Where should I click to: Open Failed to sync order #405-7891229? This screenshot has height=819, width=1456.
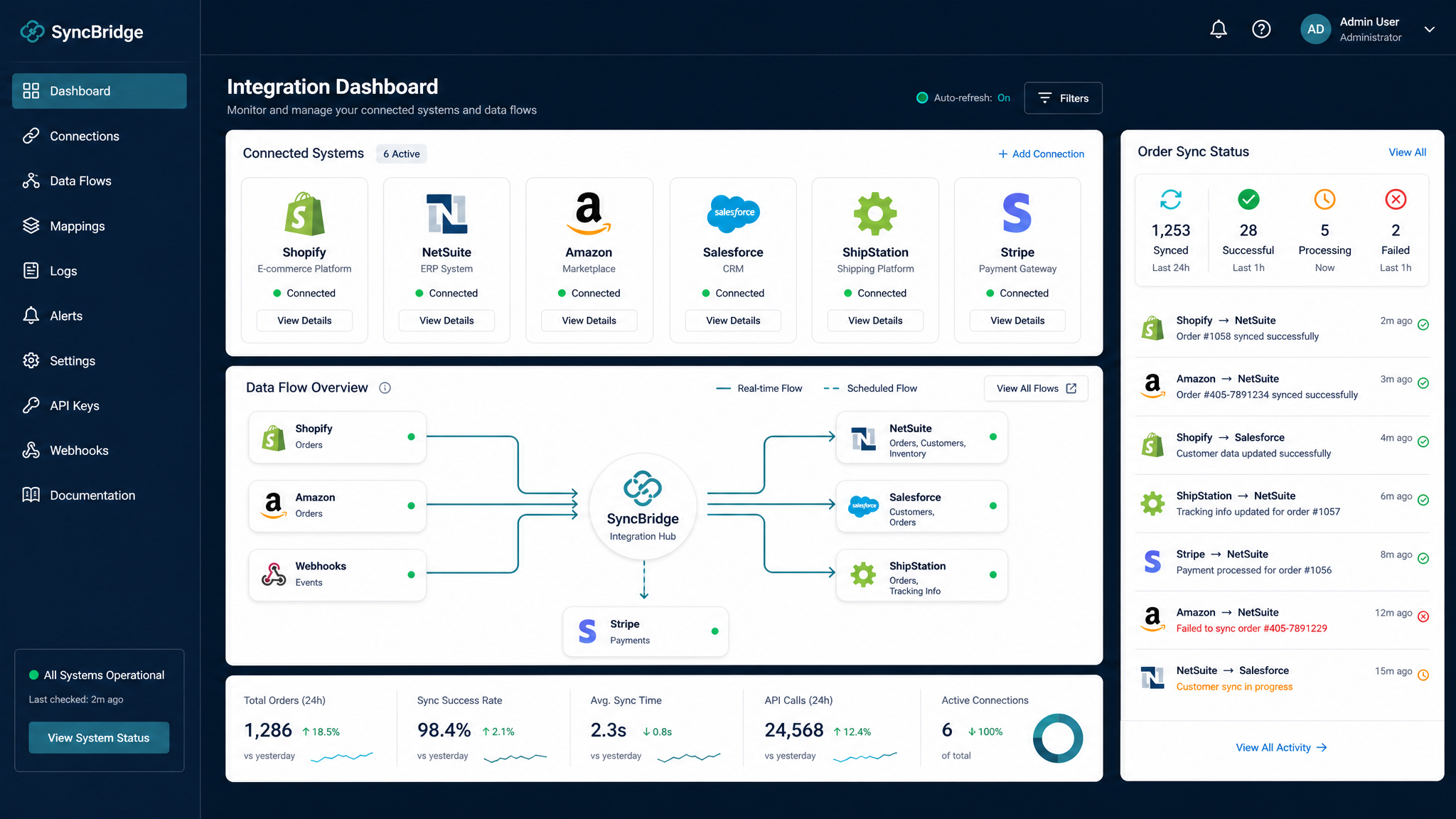click(1283, 620)
